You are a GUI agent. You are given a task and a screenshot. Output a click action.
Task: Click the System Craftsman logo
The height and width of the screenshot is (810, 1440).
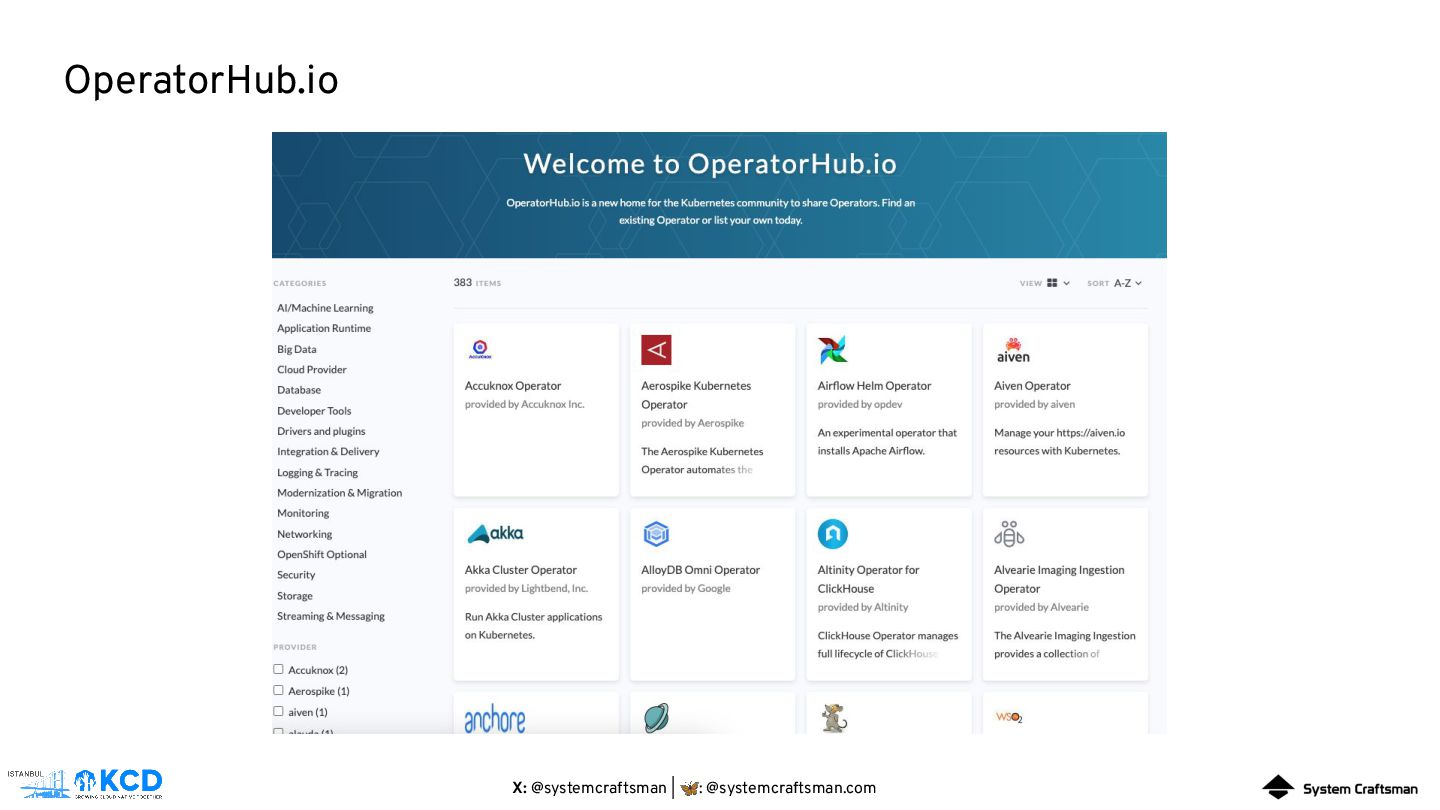point(1340,788)
